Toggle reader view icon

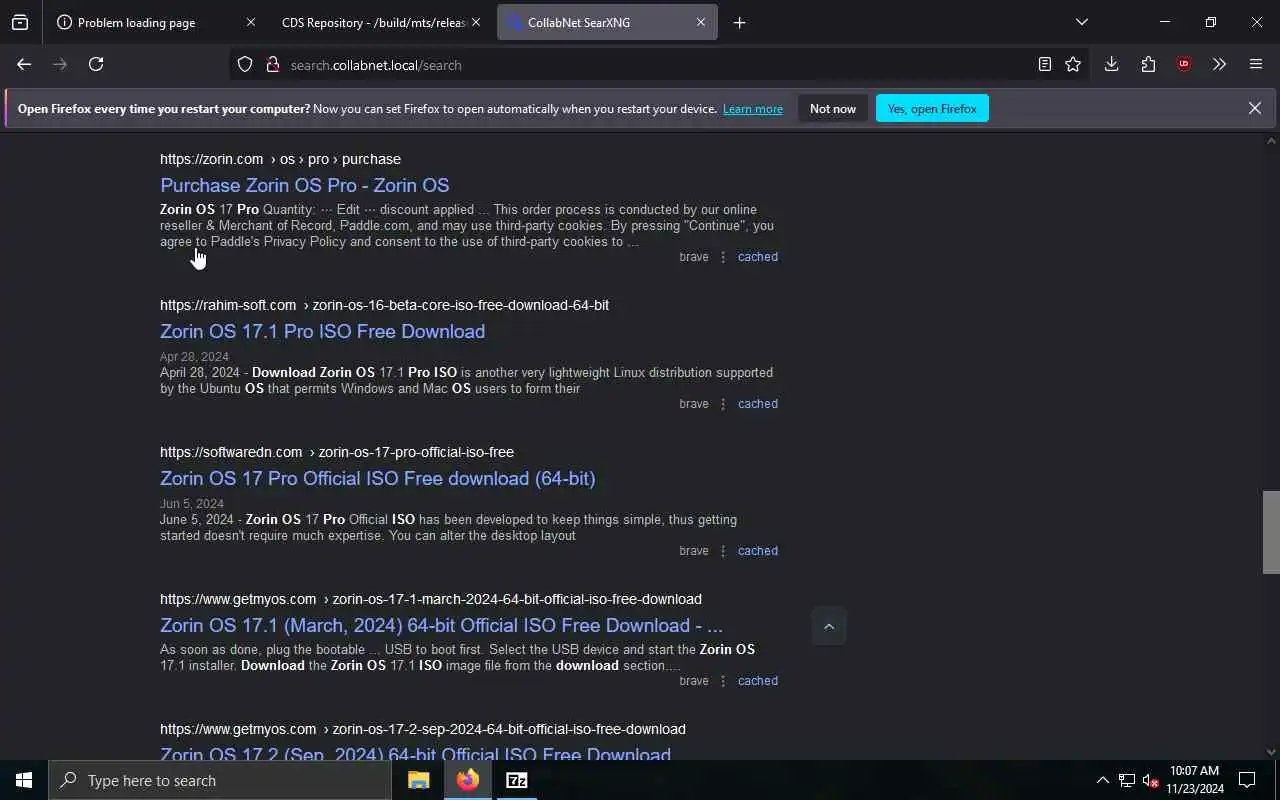click(1044, 64)
